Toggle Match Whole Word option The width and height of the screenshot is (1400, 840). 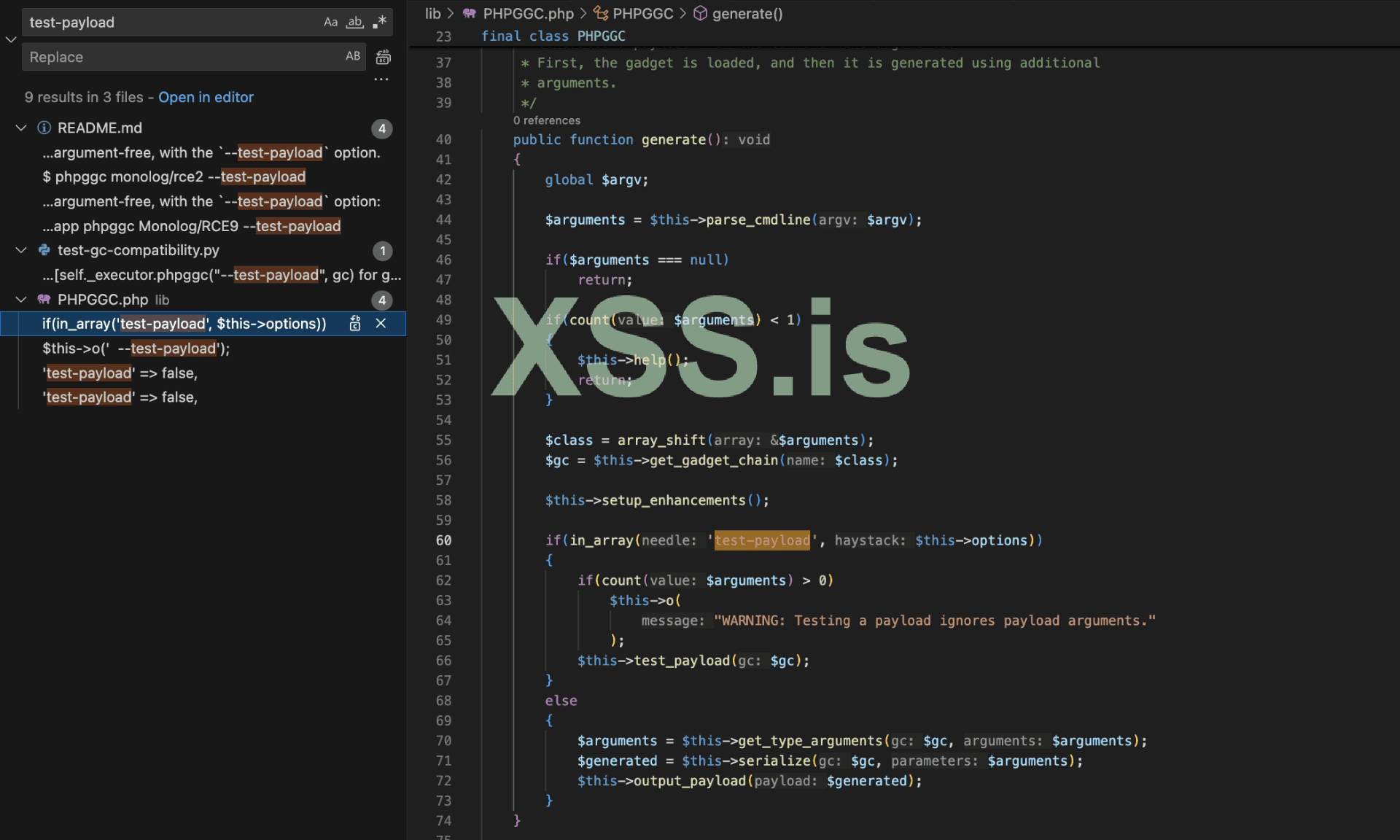point(354,23)
